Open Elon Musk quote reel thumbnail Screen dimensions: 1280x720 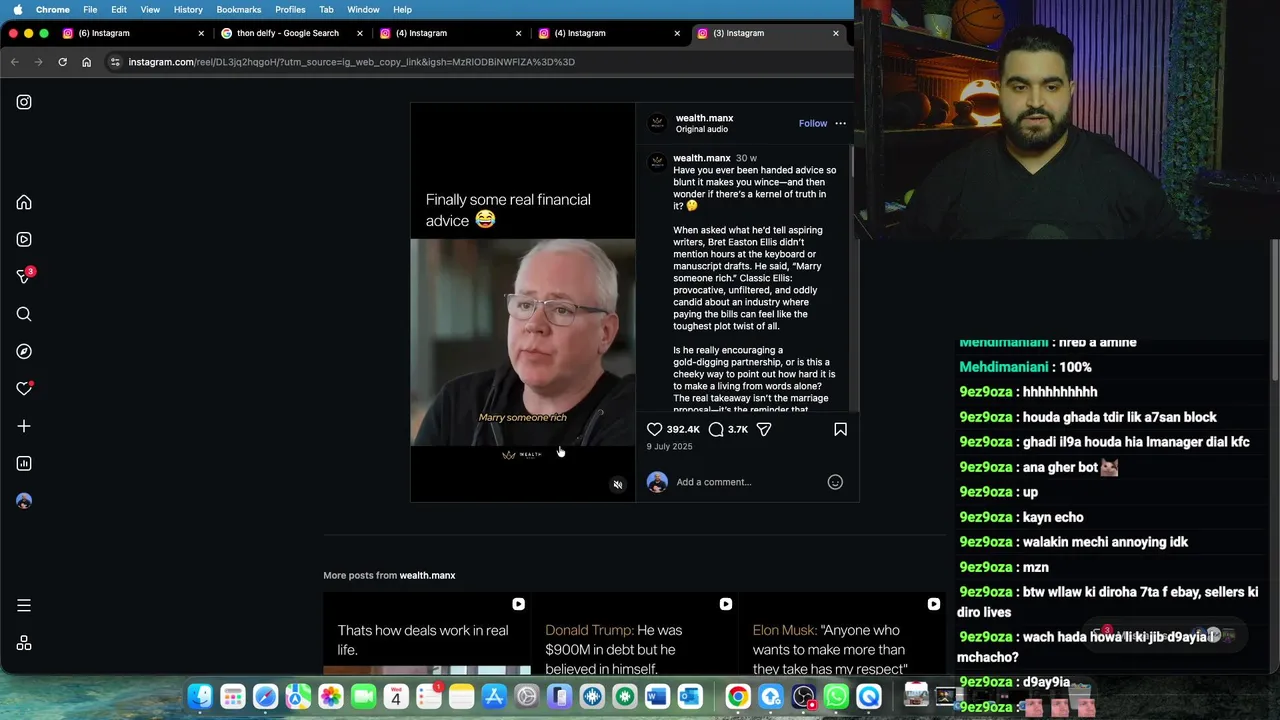point(842,635)
